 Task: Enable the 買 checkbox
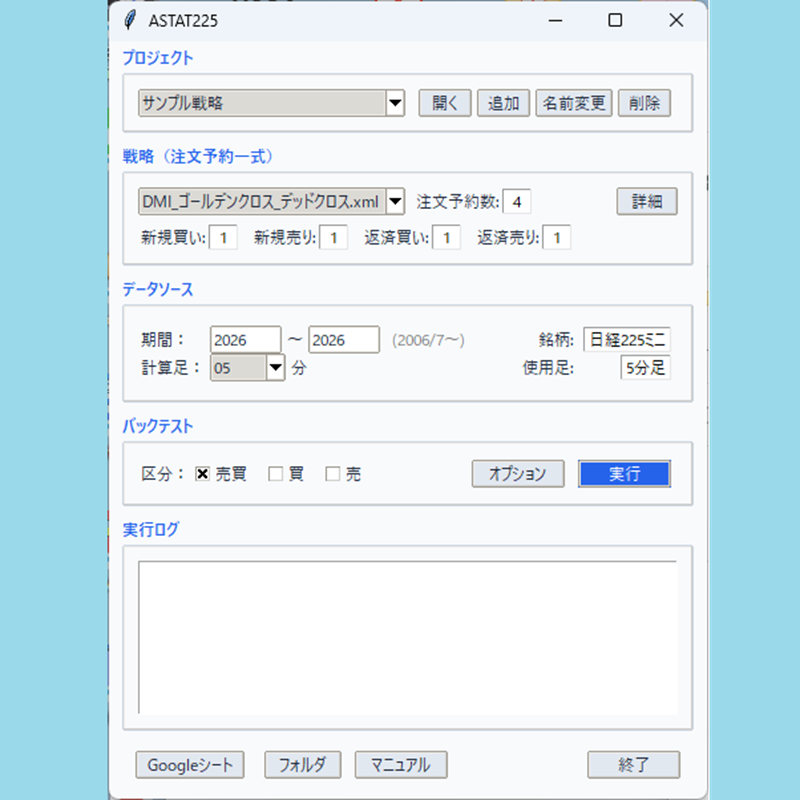point(276,474)
